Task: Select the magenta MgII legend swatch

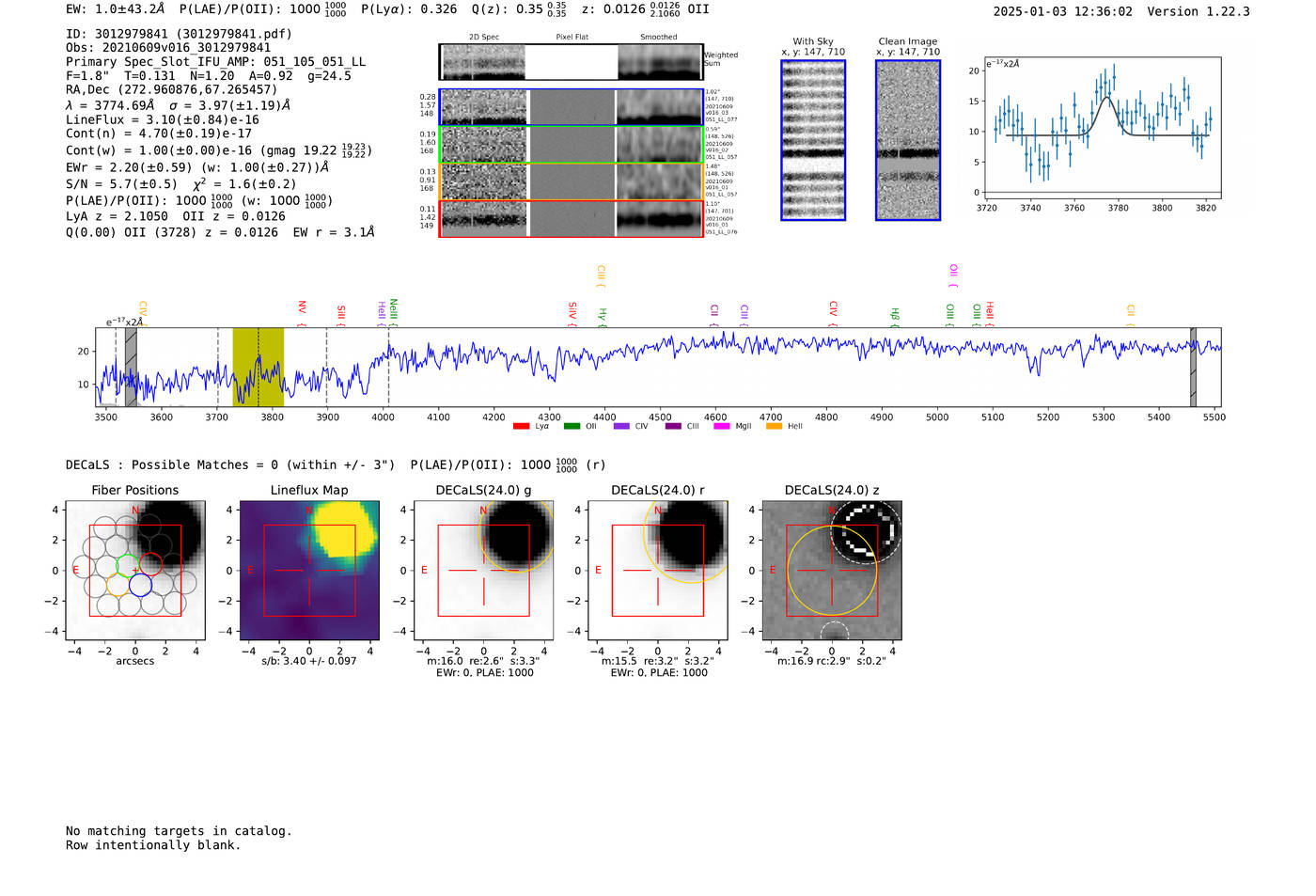Action: tap(722, 426)
